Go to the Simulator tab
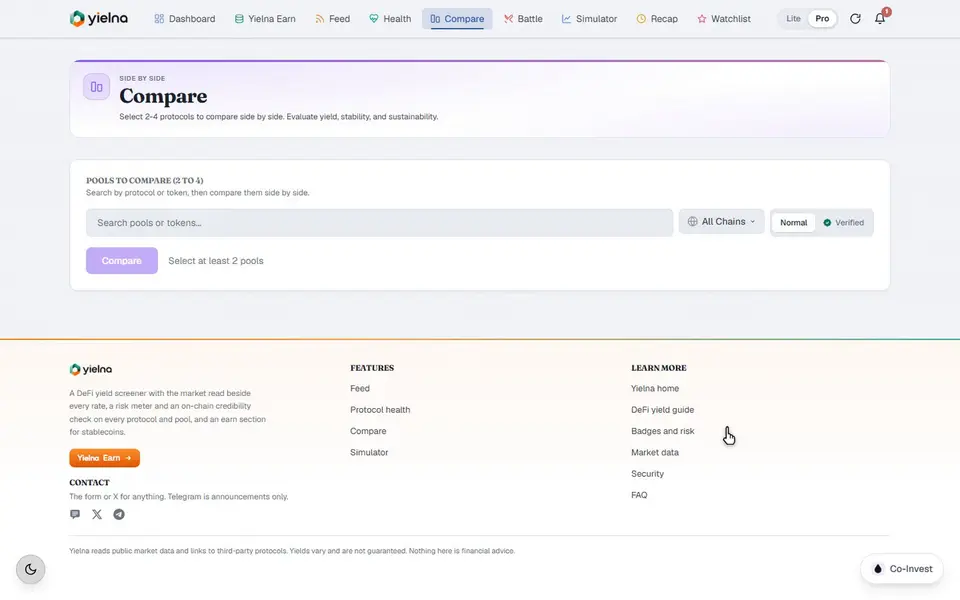This screenshot has height=600, width=960. pos(590,18)
